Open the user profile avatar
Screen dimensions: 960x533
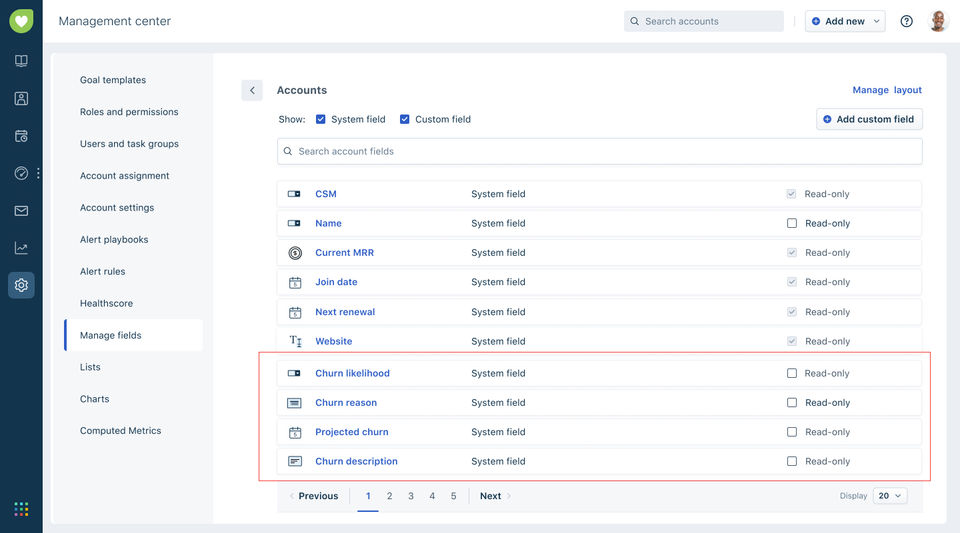[x=938, y=21]
